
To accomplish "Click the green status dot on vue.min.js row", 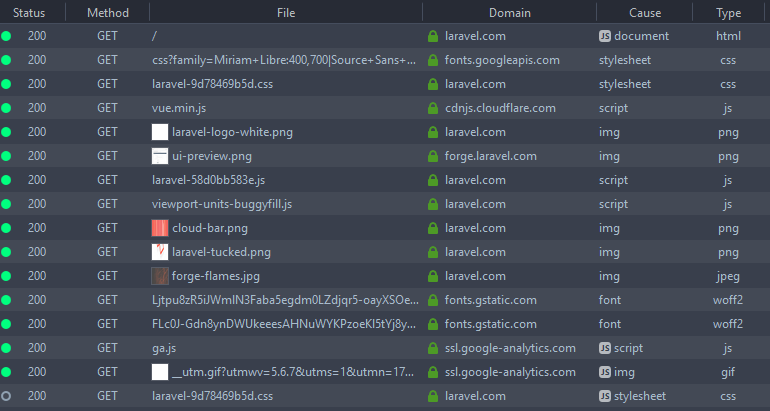I will 6,108.
